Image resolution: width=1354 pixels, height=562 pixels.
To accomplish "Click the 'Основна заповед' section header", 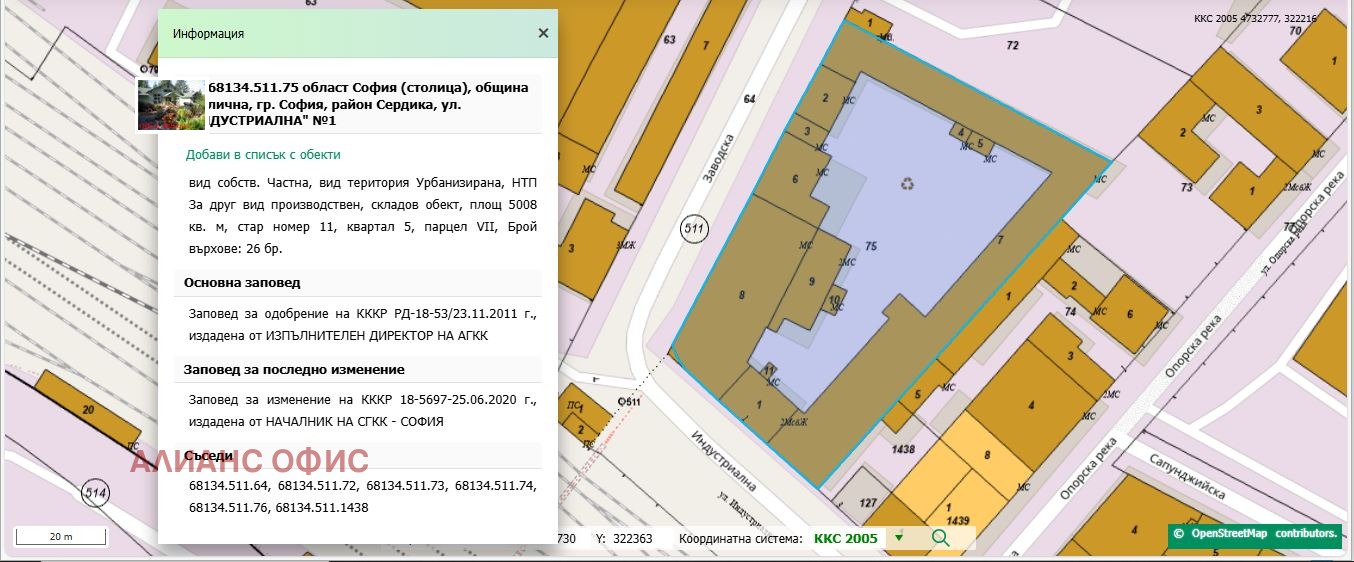I will 242,283.
